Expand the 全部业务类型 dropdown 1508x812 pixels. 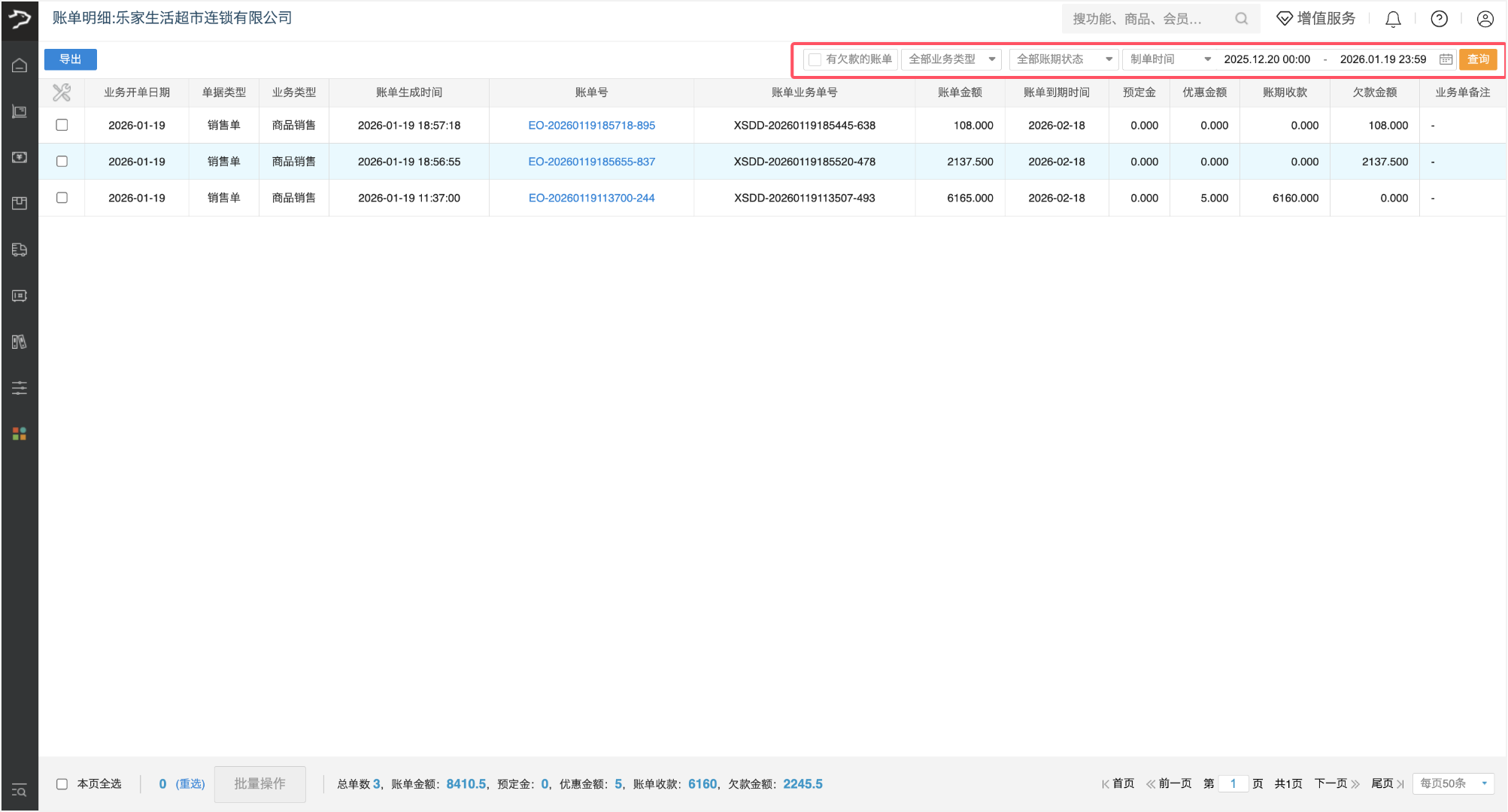[x=951, y=59]
